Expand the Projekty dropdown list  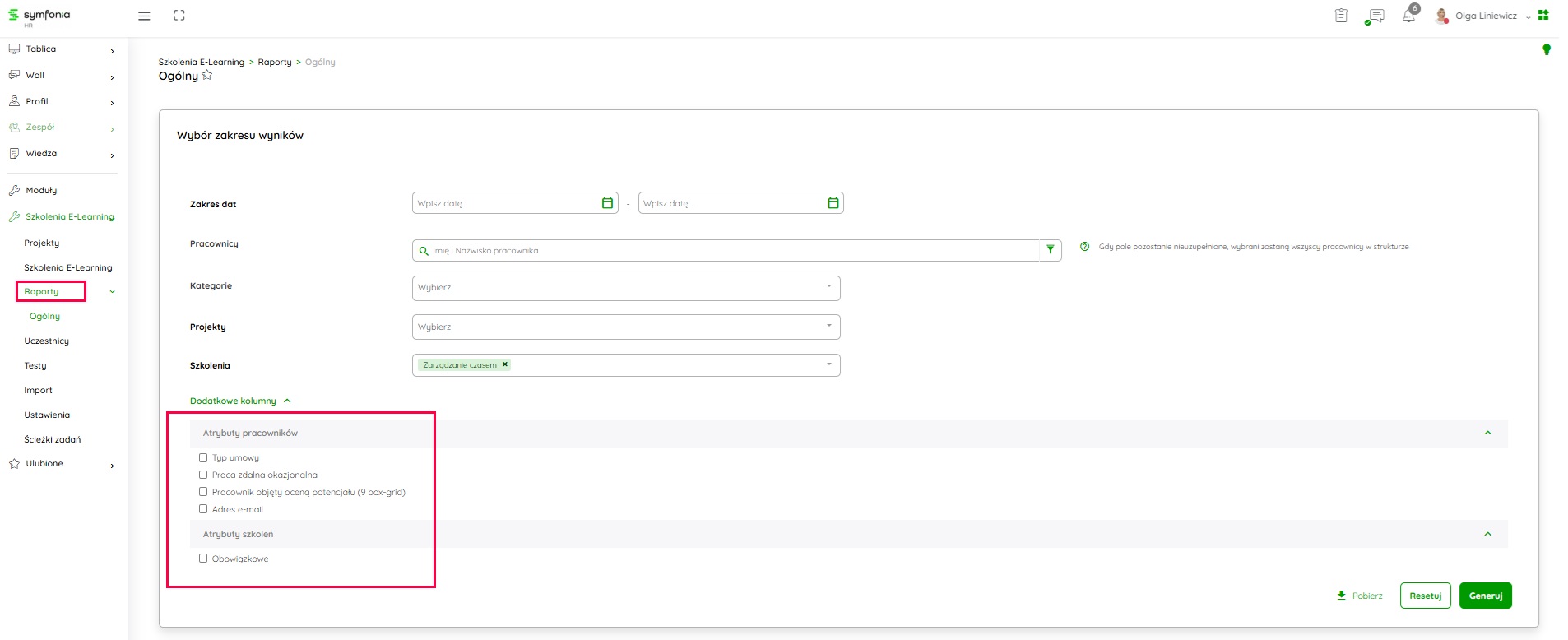coord(625,327)
